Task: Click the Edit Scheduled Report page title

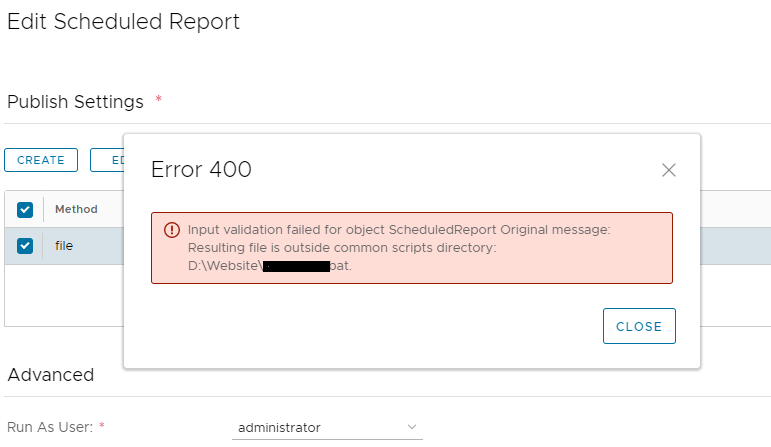Action: (x=123, y=21)
